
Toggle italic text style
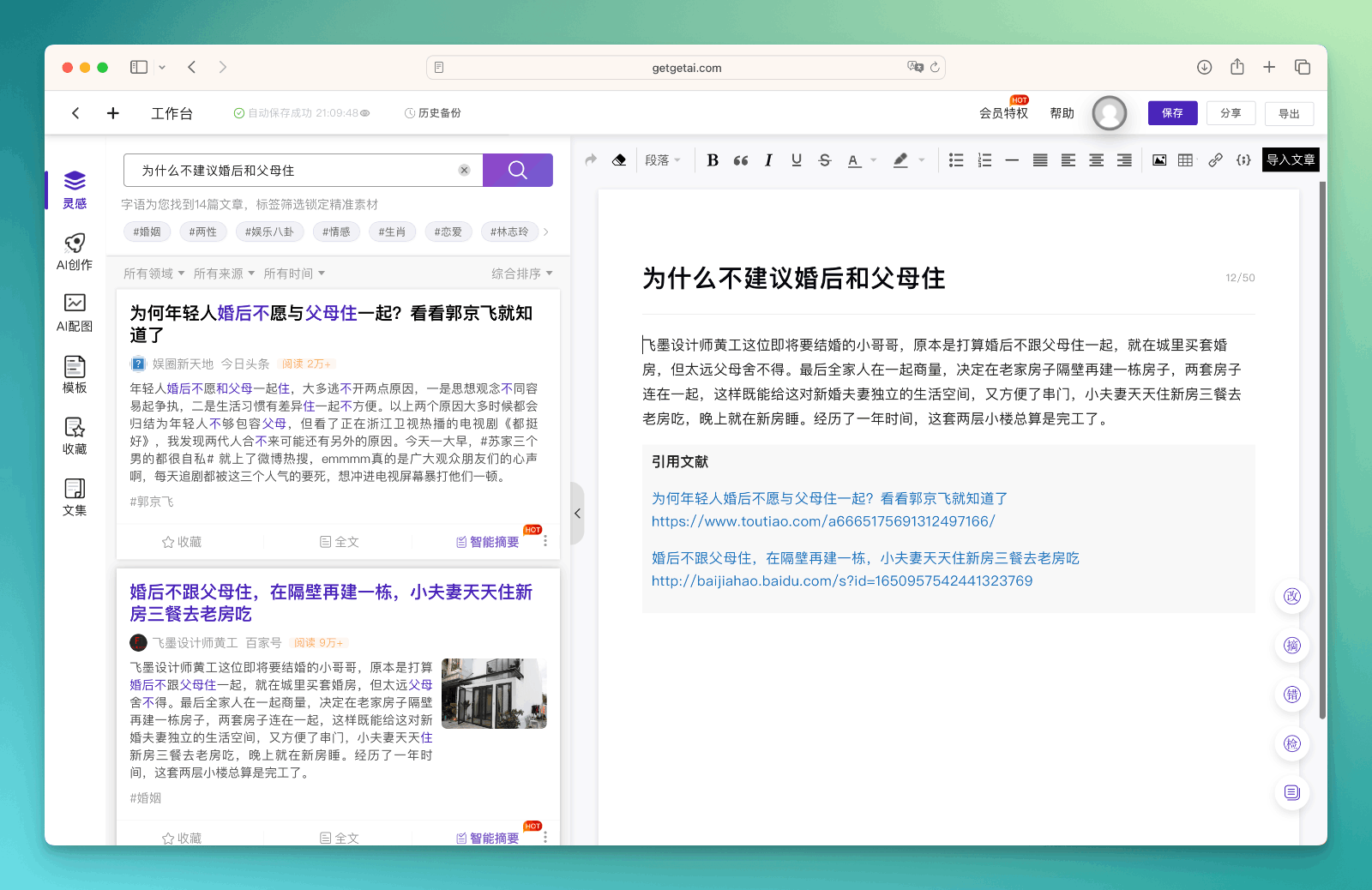click(x=768, y=160)
